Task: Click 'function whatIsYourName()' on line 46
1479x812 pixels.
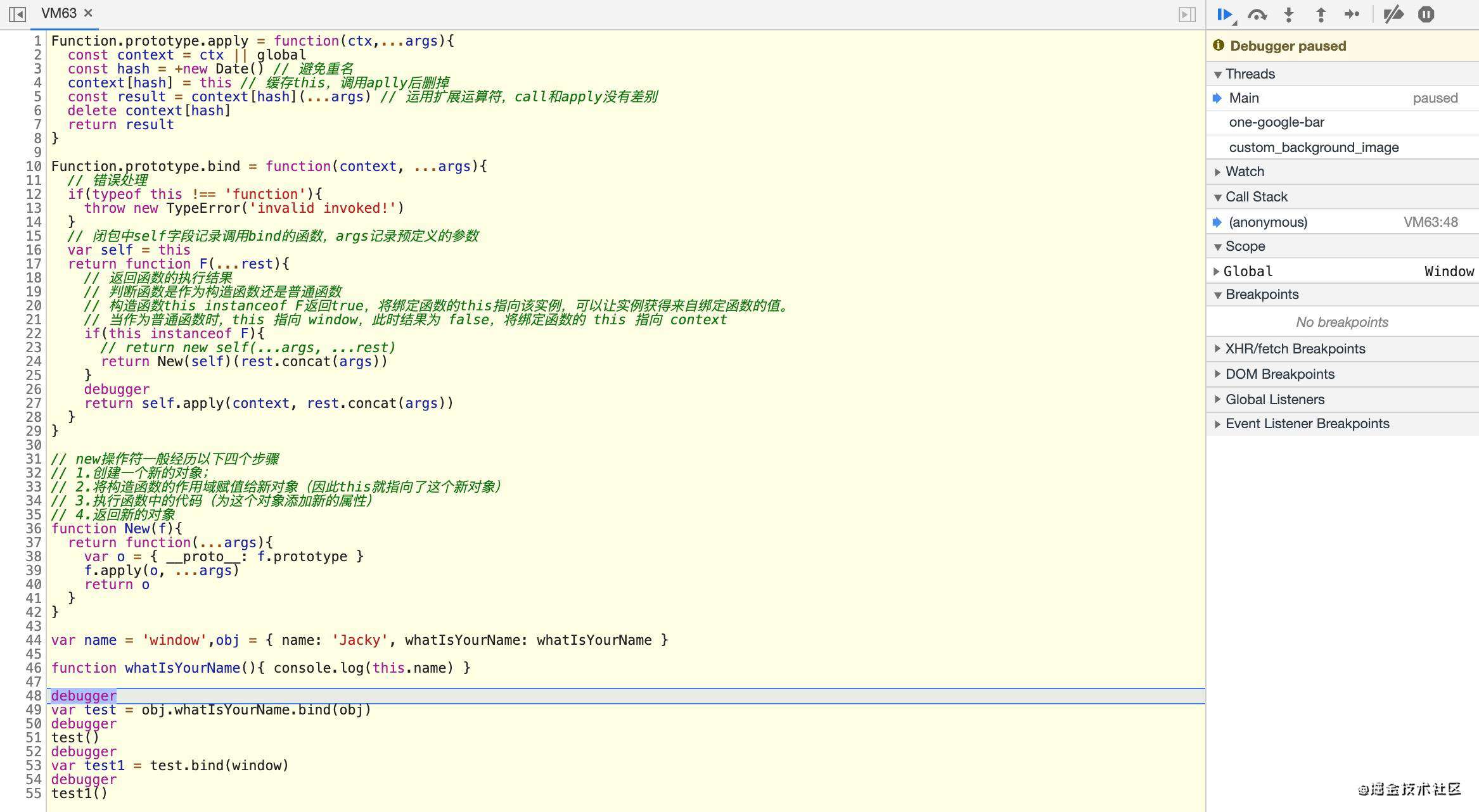Action: click(x=154, y=668)
